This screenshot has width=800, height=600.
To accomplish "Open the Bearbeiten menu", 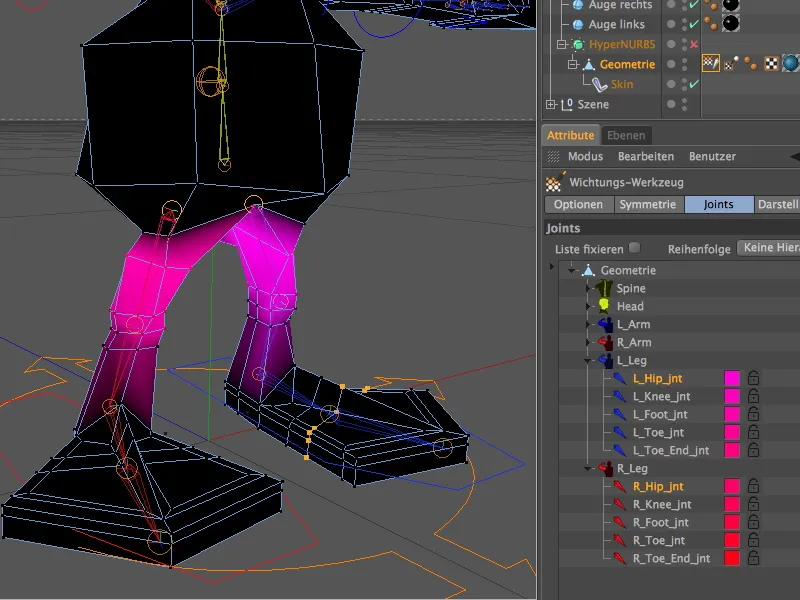I will 646,157.
